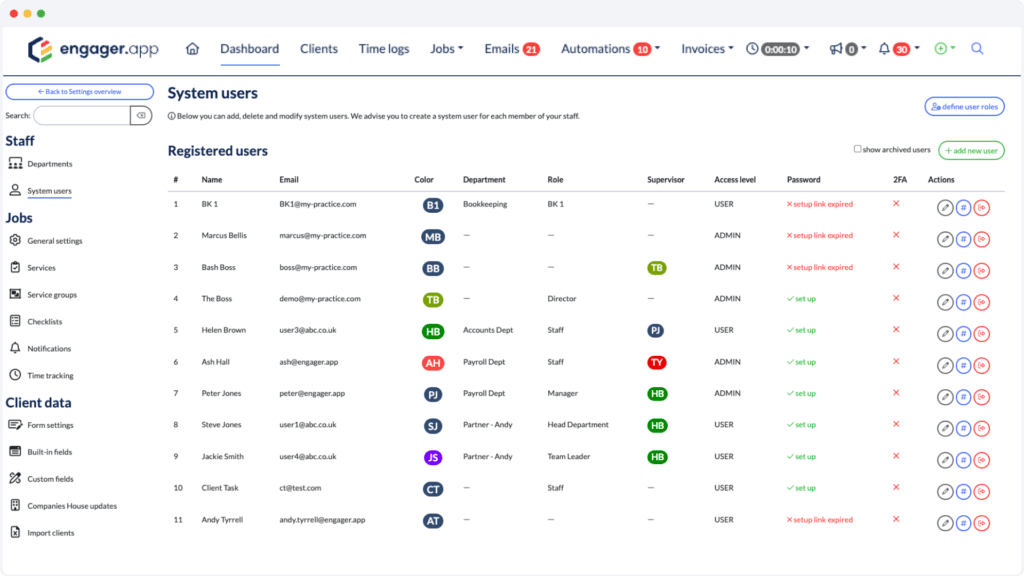Click the TB supervisor badge for Bash Boss
The height and width of the screenshot is (576, 1024).
(656, 268)
